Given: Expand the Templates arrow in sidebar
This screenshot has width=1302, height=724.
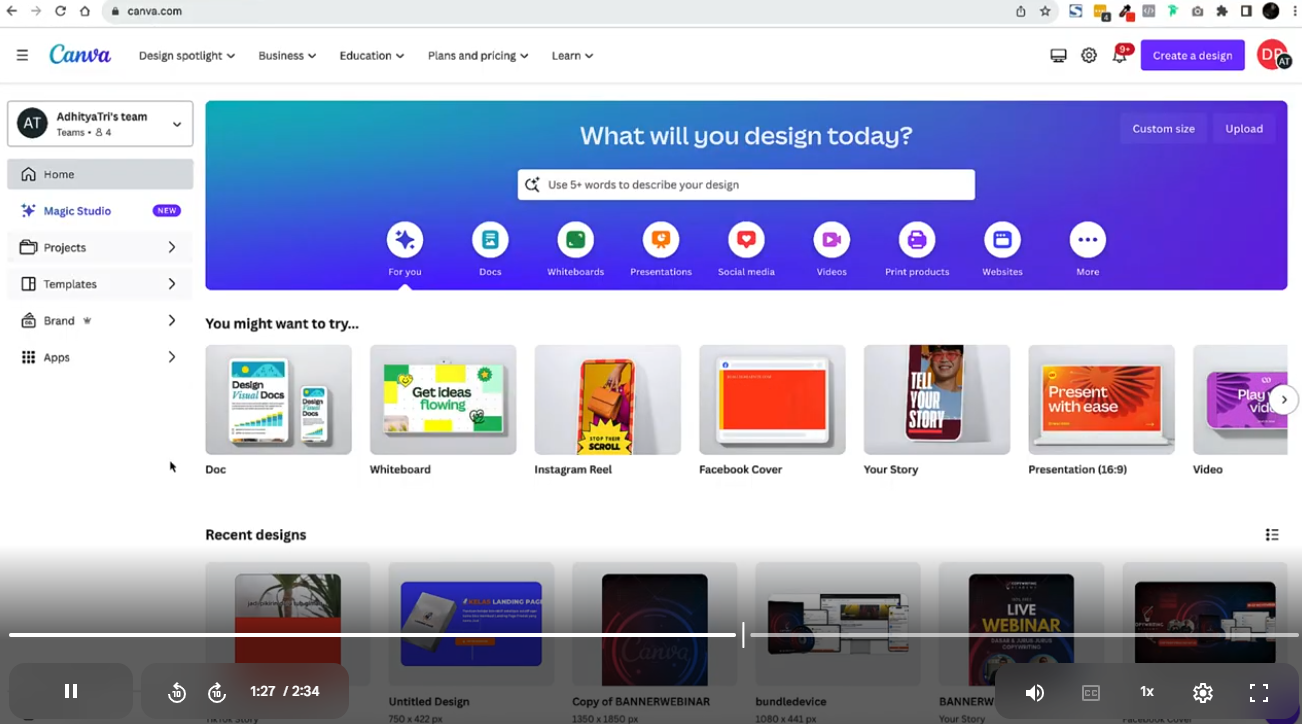Looking at the screenshot, I should click(x=172, y=284).
